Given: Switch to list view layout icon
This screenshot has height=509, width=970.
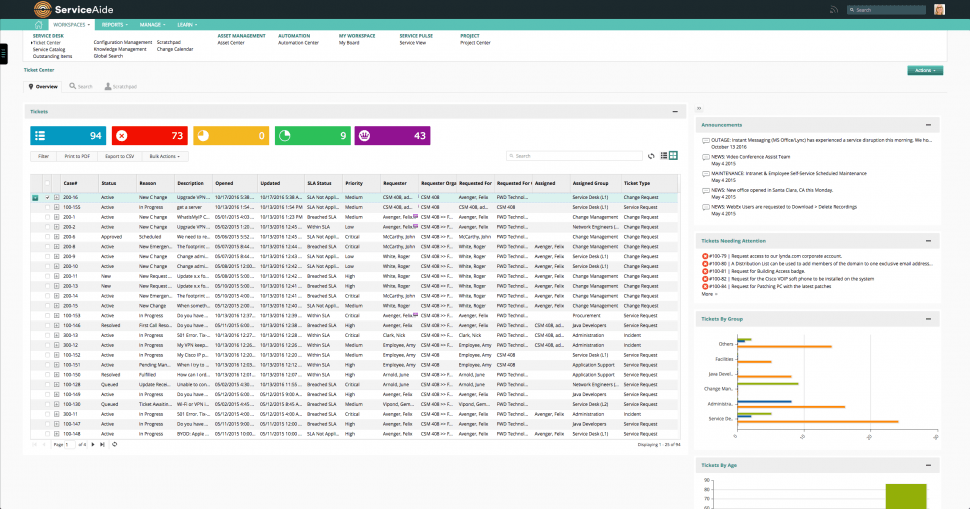Looking at the screenshot, I should [664, 156].
